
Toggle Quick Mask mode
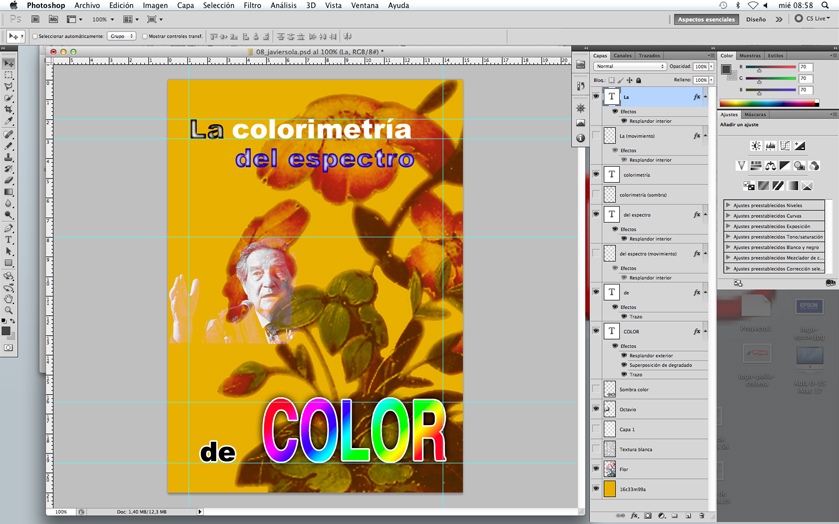pos(9,348)
